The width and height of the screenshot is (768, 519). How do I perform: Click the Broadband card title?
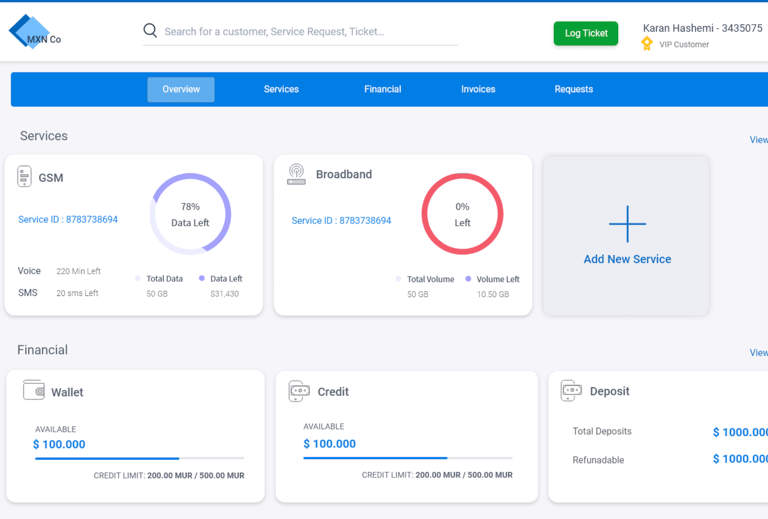point(344,174)
